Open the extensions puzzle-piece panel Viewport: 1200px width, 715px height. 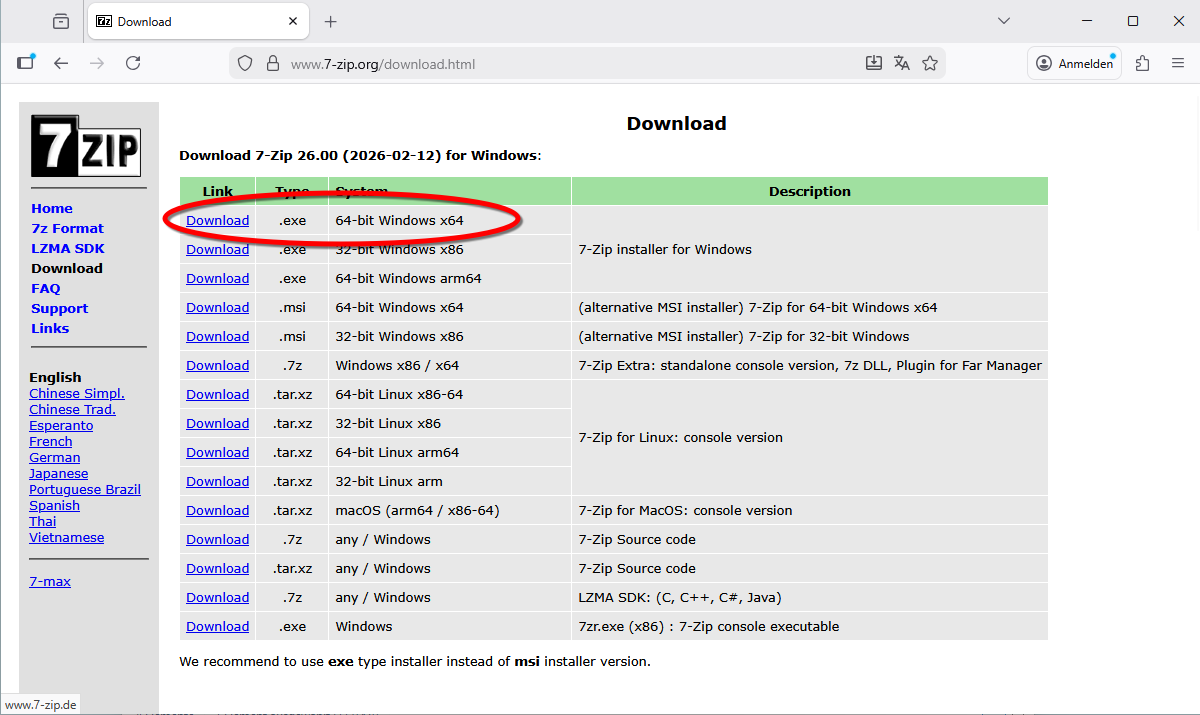click(1142, 62)
